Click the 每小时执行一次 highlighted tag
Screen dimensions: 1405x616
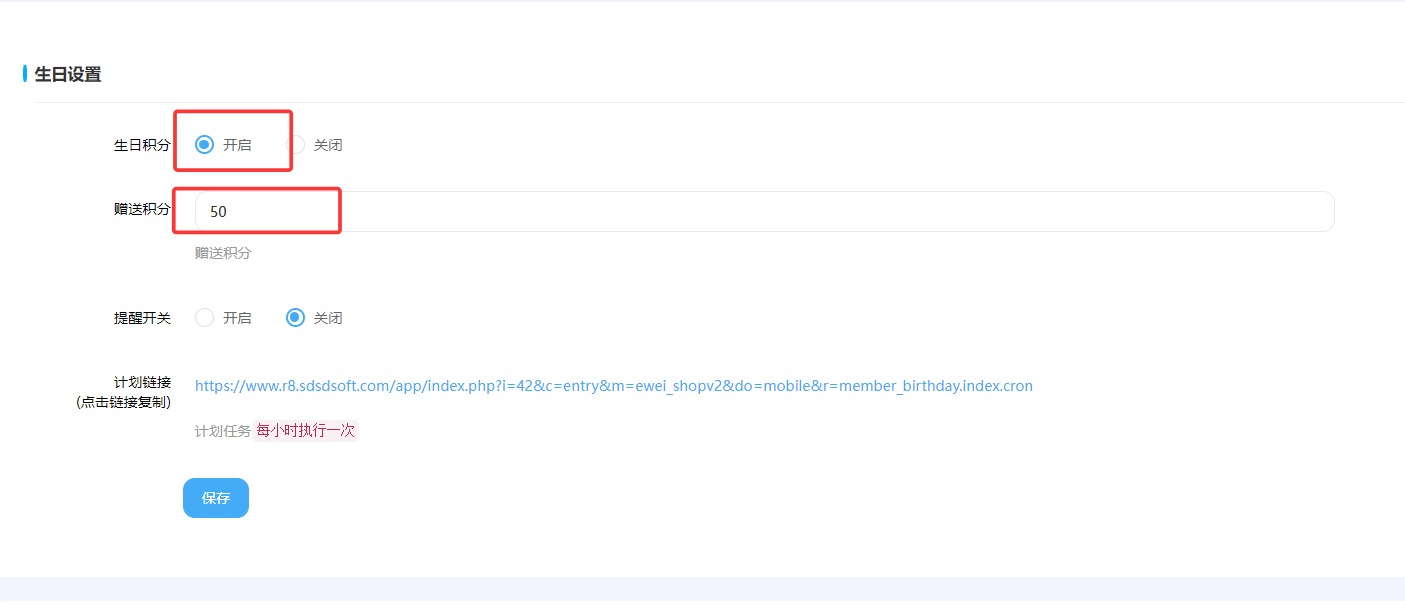tap(306, 431)
